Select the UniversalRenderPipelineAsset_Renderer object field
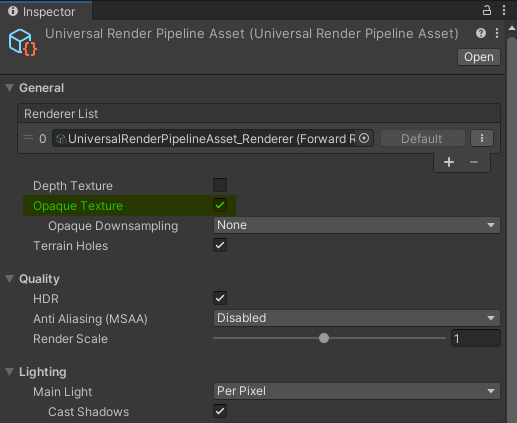 213,138
